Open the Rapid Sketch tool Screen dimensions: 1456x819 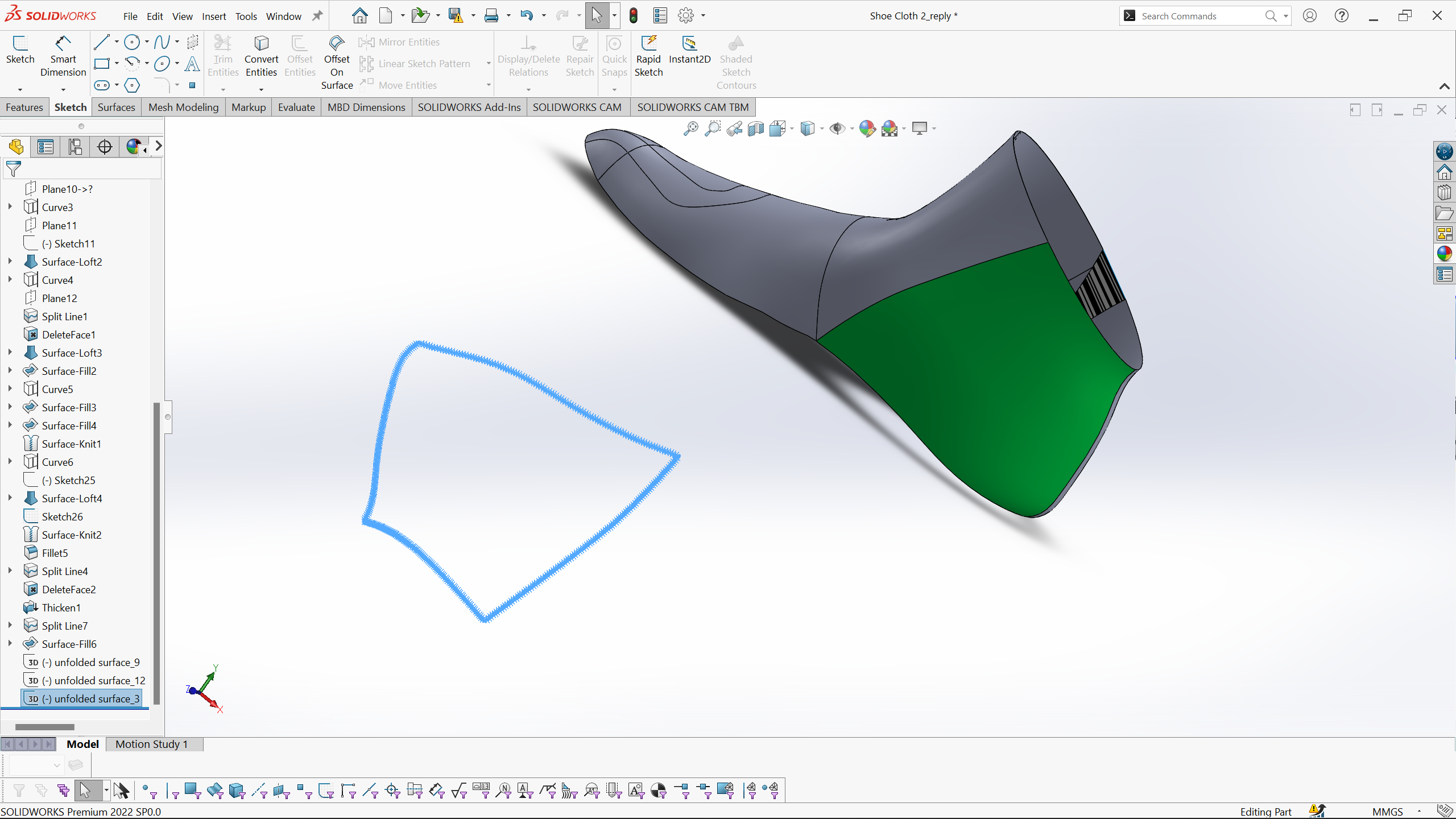pyautogui.click(x=648, y=57)
